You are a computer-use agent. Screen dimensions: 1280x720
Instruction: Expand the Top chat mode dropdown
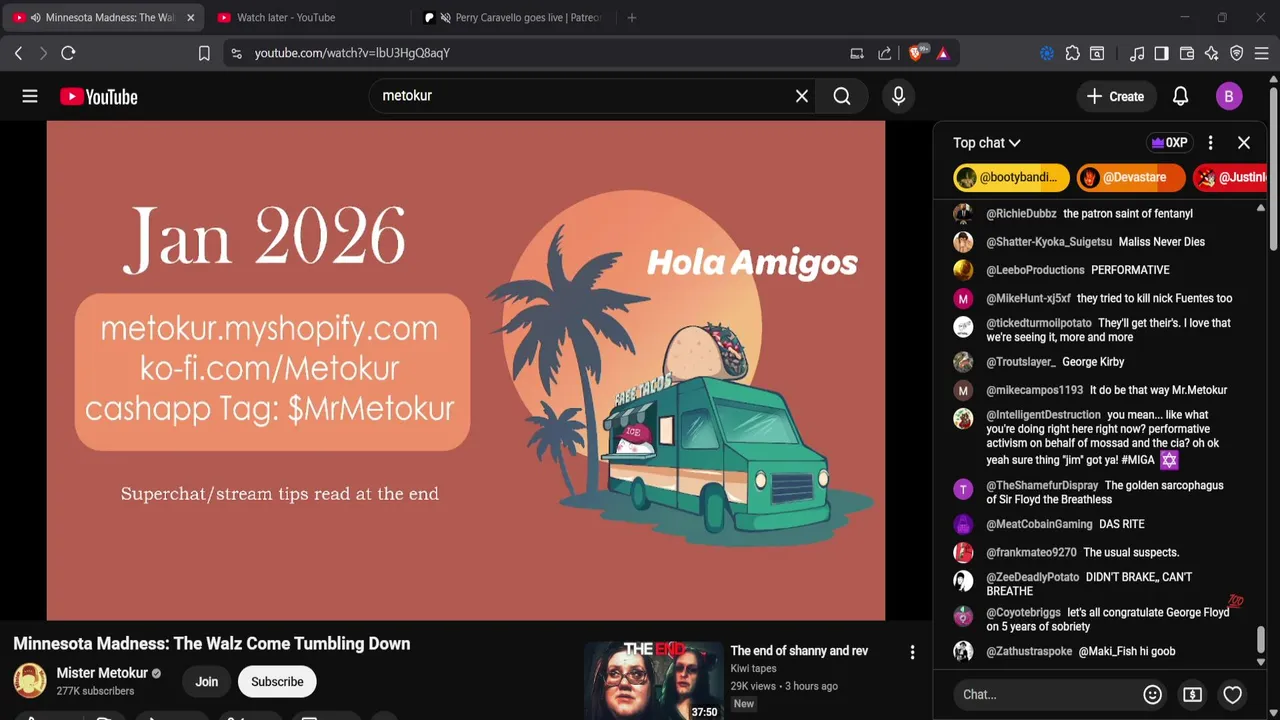coord(986,143)
